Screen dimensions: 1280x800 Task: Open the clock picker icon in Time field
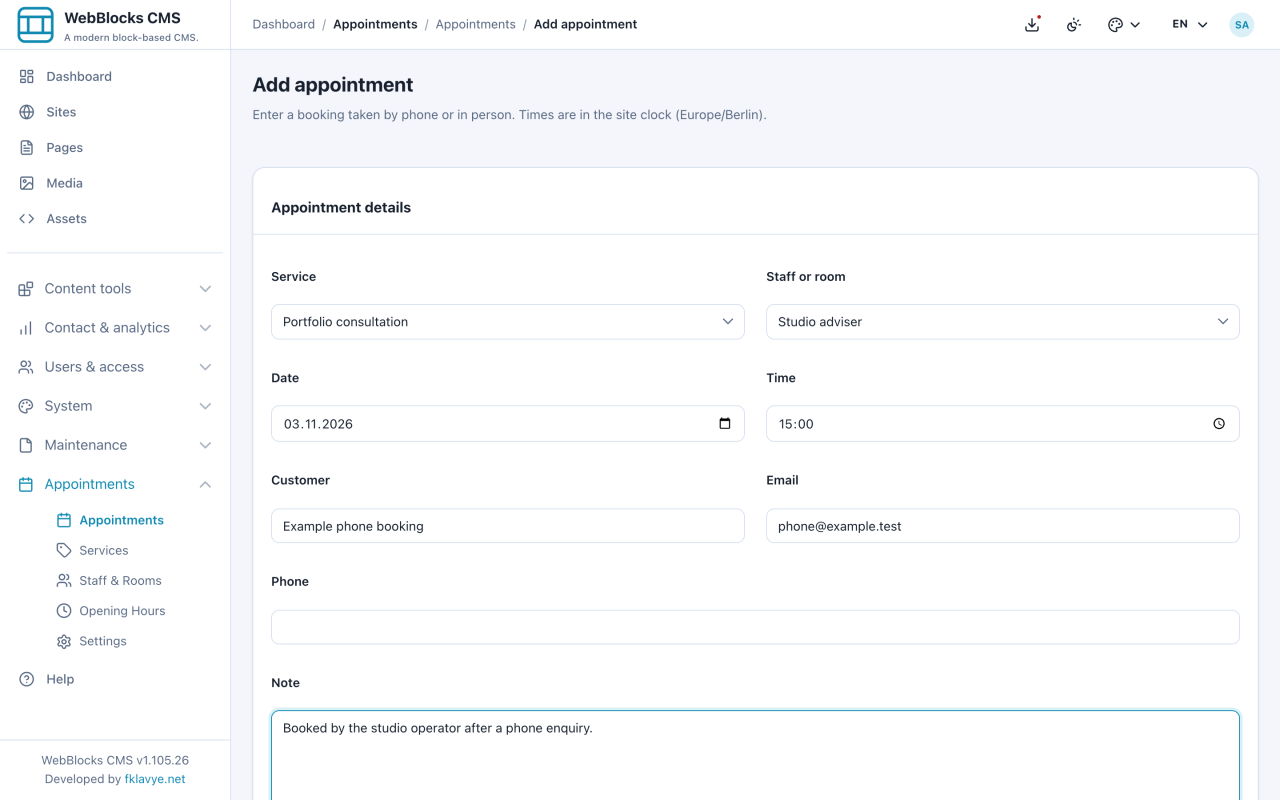point(1219,424)
